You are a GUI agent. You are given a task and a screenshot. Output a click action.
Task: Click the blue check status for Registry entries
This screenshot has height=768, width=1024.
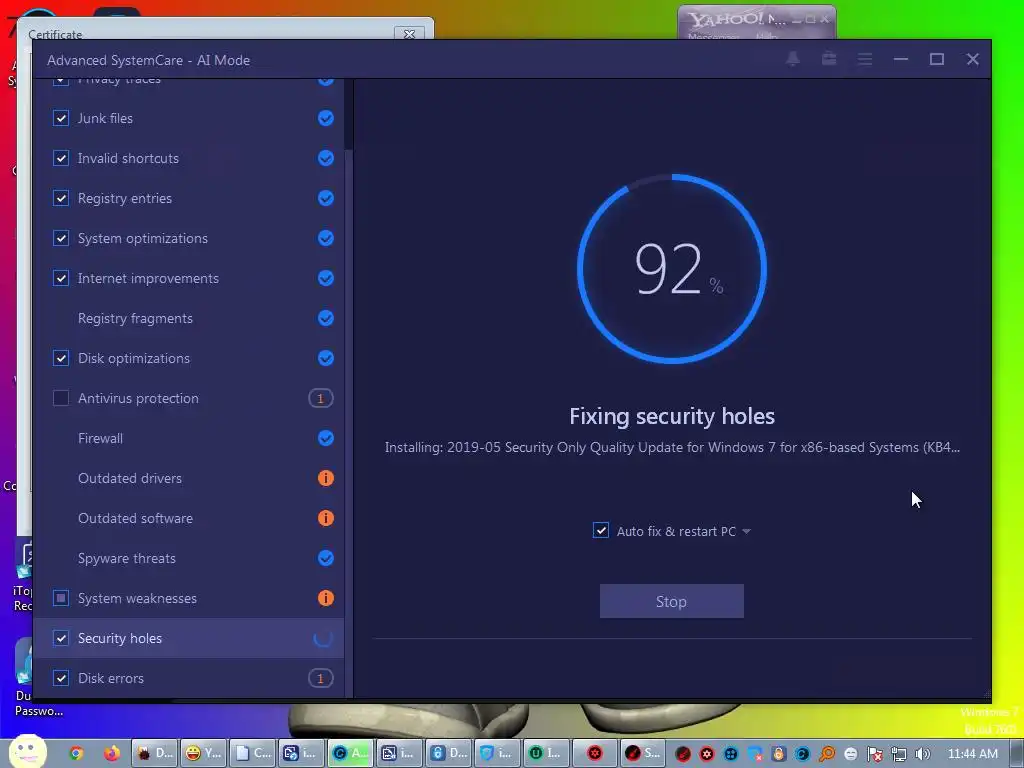(325, 198)
